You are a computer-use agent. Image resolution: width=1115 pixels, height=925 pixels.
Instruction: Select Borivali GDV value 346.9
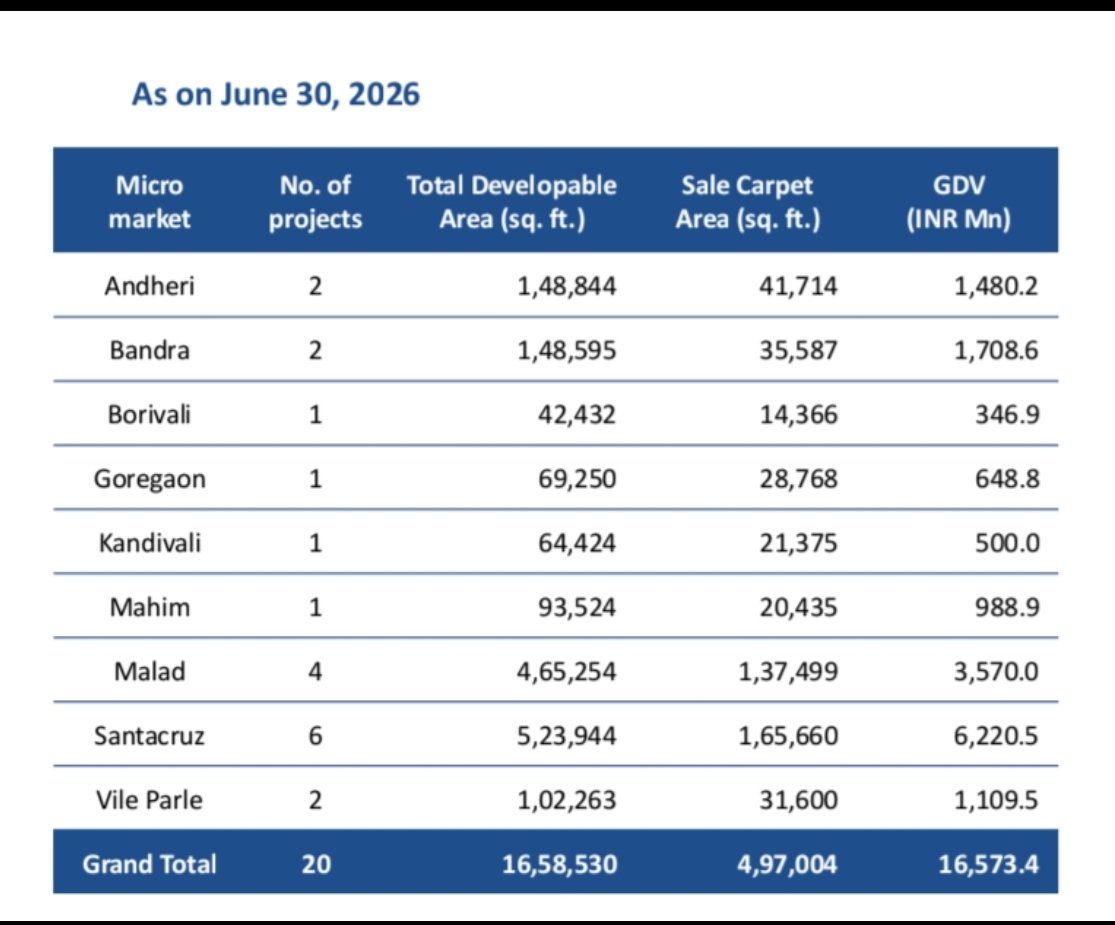click(x=1007, y=415)
